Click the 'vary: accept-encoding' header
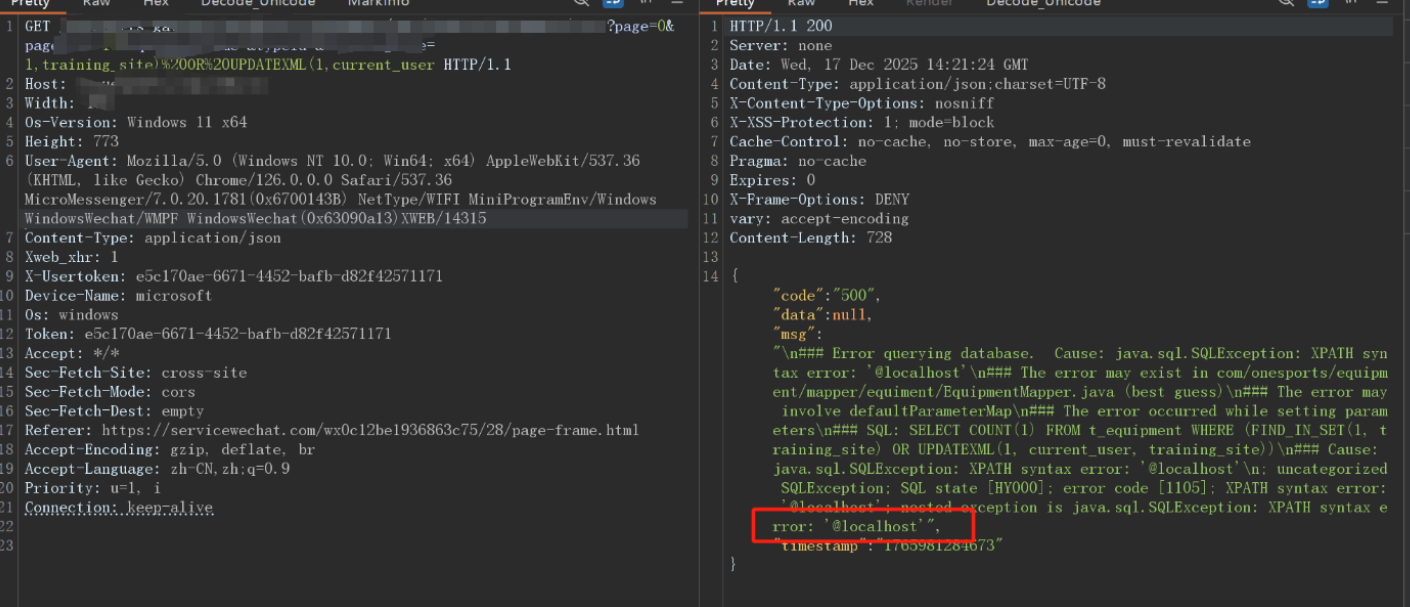This screenshot has width=1410, height=607. click(x=819, y=218)
